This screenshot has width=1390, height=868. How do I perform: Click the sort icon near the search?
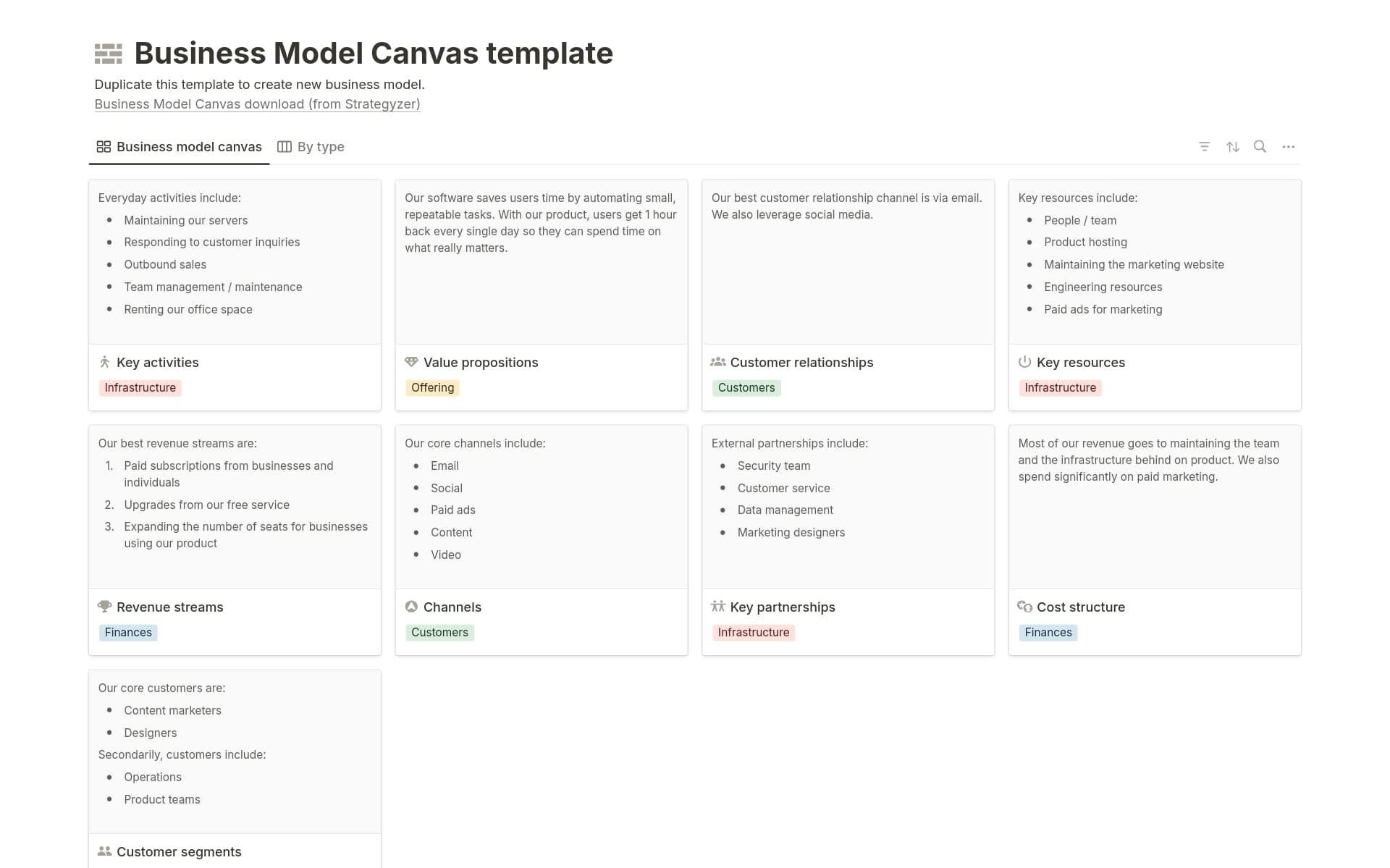click(1233, 146)
